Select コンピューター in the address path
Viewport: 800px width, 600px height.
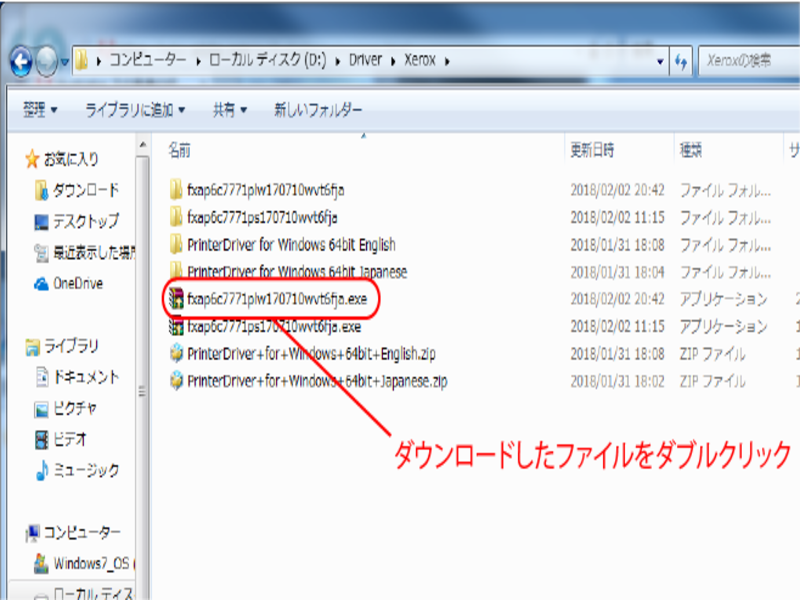point(148,60)
